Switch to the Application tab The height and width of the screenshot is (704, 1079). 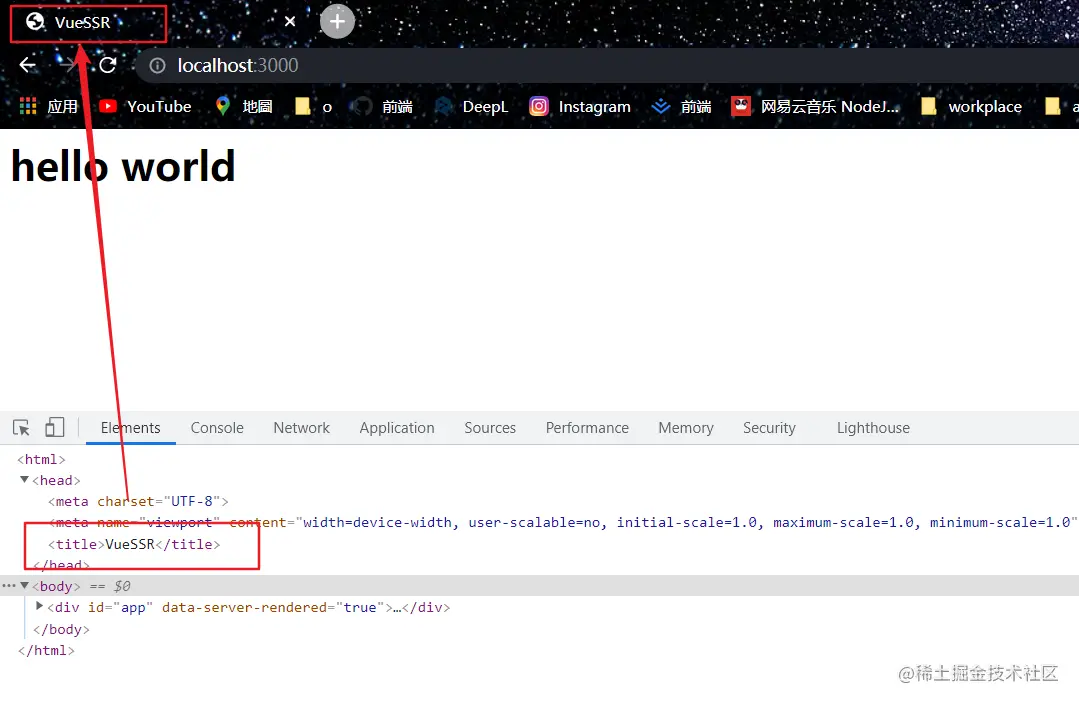397,427
